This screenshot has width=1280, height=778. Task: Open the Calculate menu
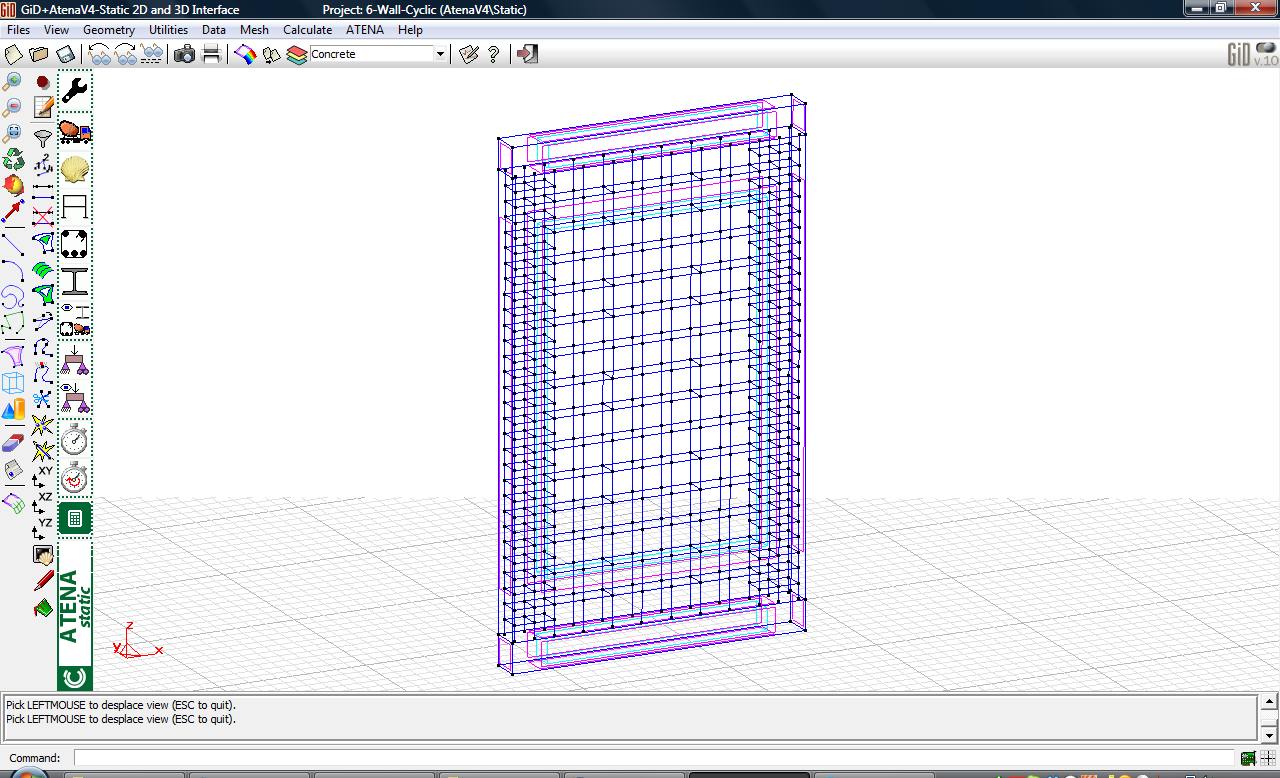307,30
